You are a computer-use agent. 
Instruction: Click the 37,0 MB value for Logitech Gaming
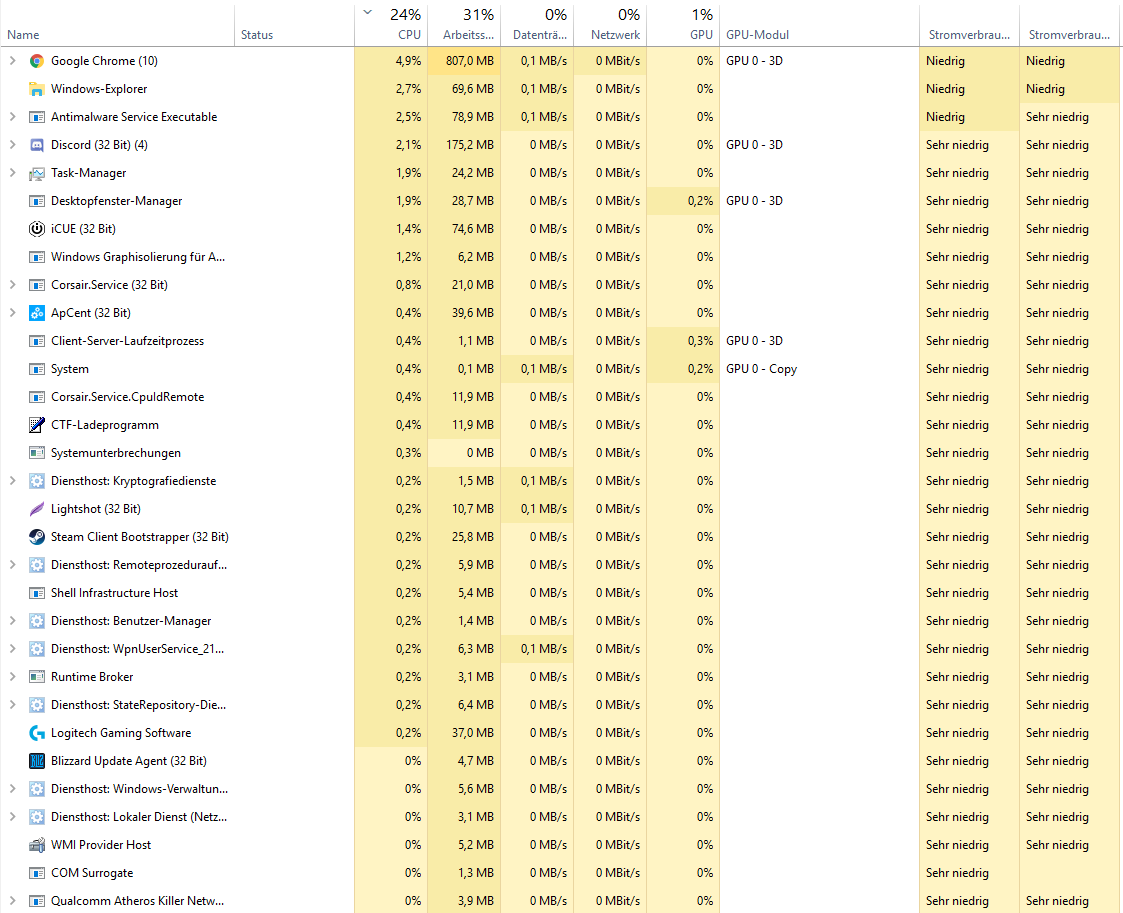(473, 733)
